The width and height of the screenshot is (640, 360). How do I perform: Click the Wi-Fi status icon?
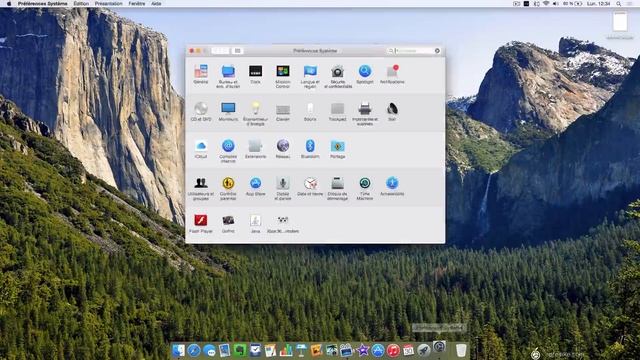[x=546, y=4]
